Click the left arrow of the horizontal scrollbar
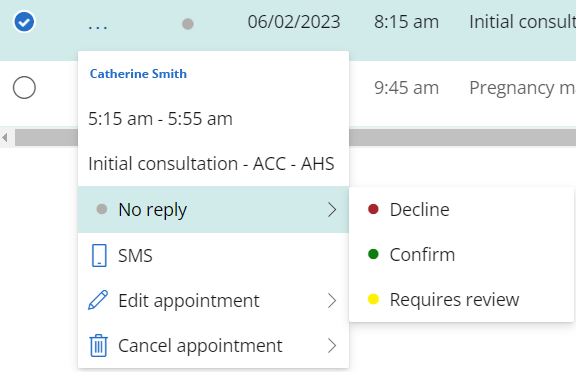Viewport: 576px width, 372px height. click(5, 138)
